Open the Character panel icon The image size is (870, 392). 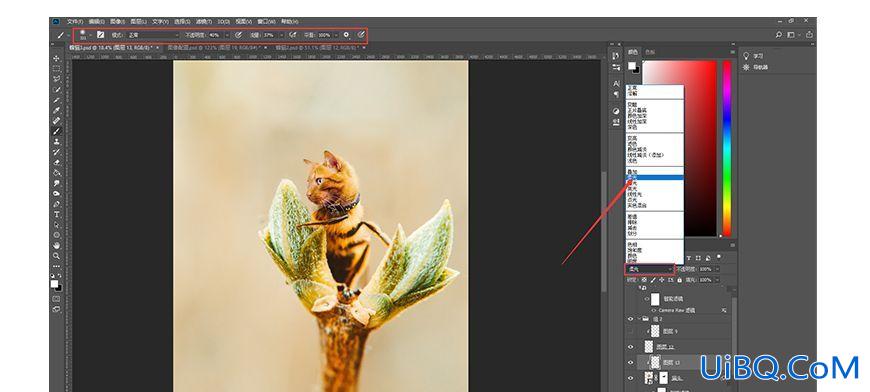[x=616, y=83]
